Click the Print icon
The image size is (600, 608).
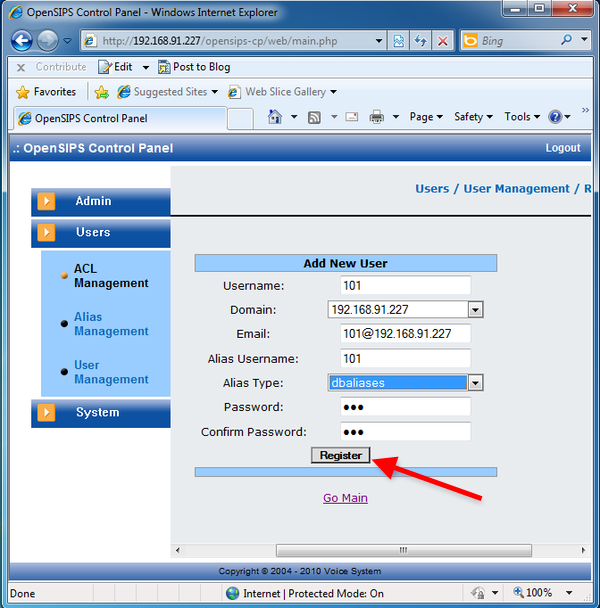click(377, 117)
